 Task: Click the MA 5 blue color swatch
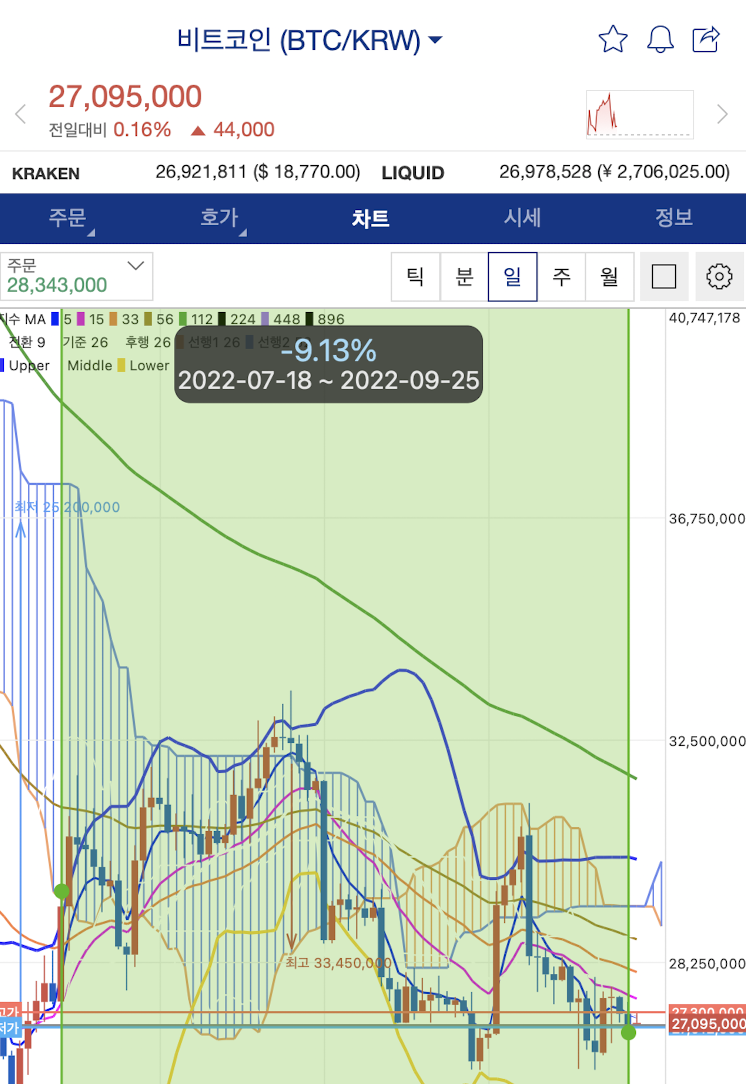coord(55,319)
